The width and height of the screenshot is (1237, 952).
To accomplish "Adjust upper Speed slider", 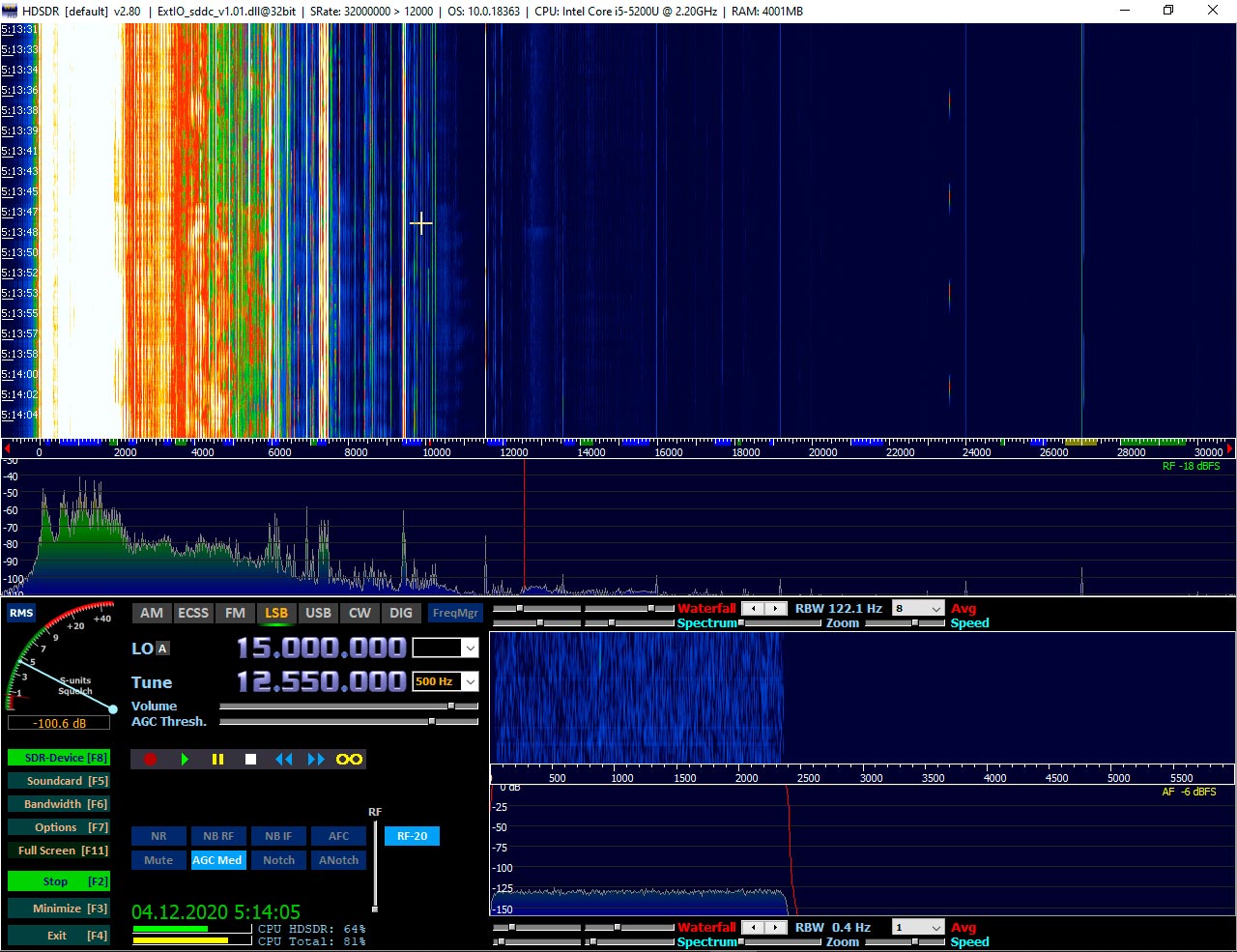I will tap(906, 623).
